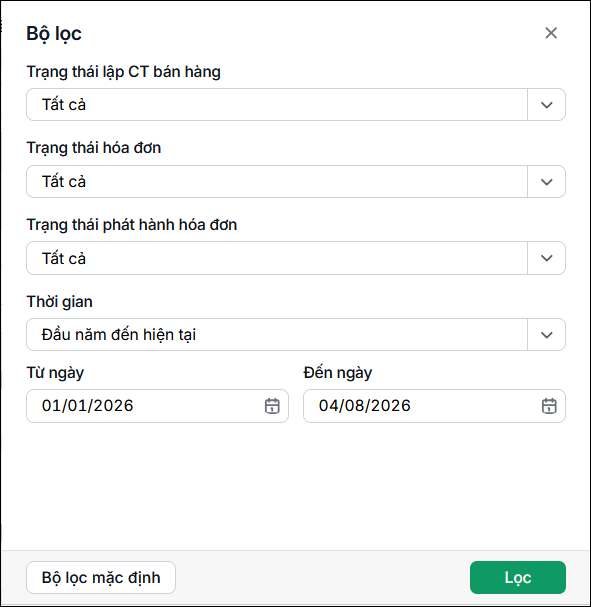The image size is (591, 607).
Task: Close the Bộ lọc filter dialog
Action: [551, 33]
